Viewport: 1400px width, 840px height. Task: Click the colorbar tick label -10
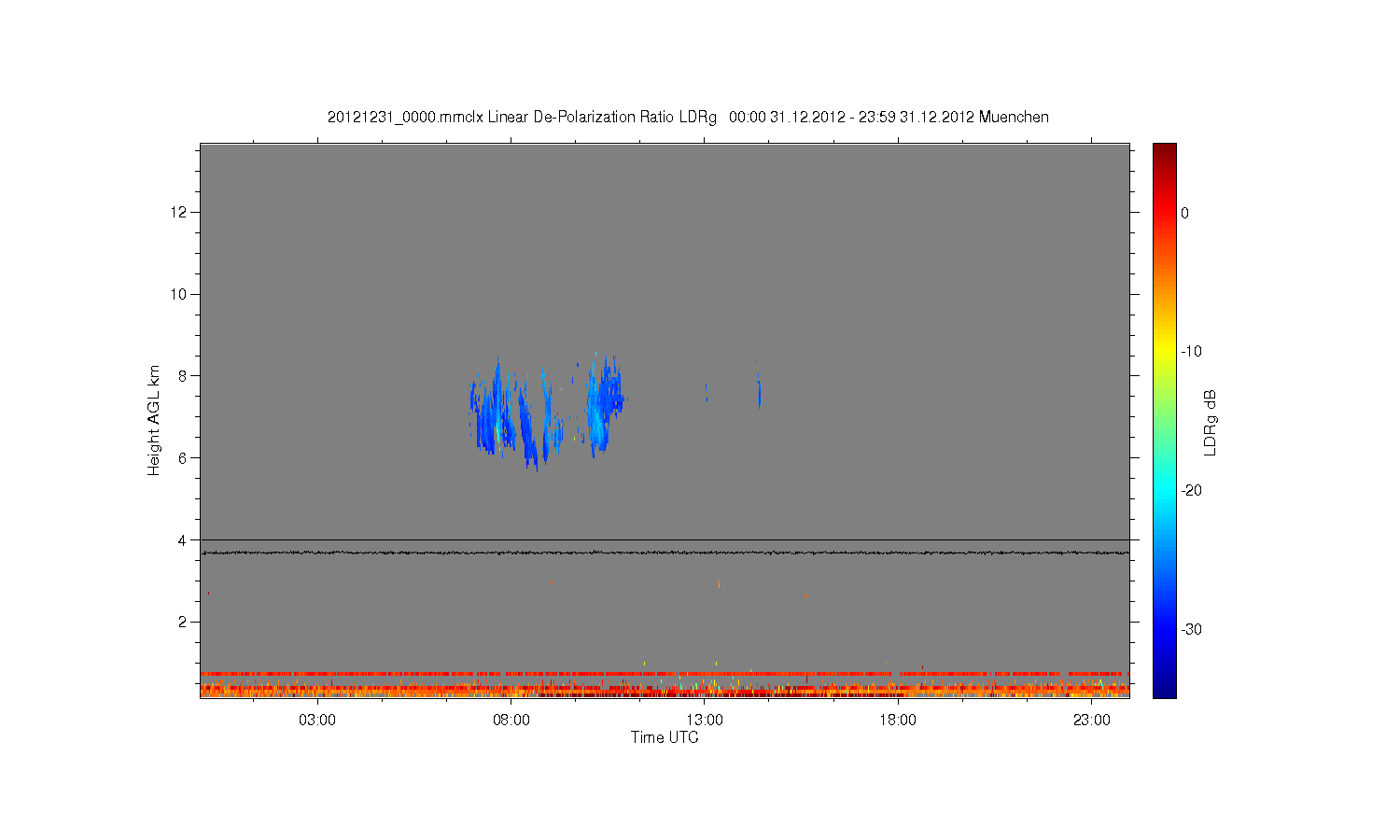tap(1191, 352)
